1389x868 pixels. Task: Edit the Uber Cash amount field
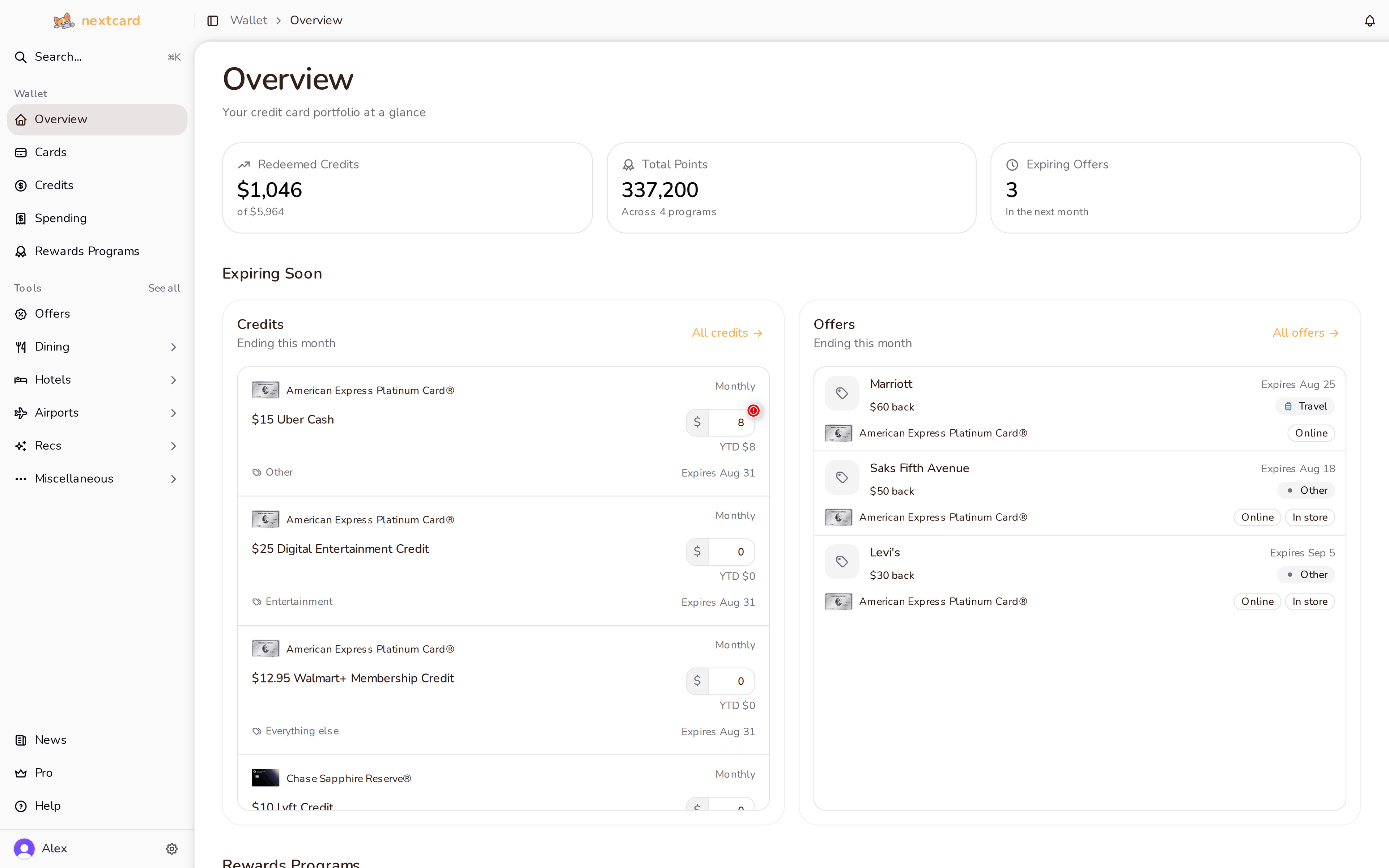click(731, 422)
